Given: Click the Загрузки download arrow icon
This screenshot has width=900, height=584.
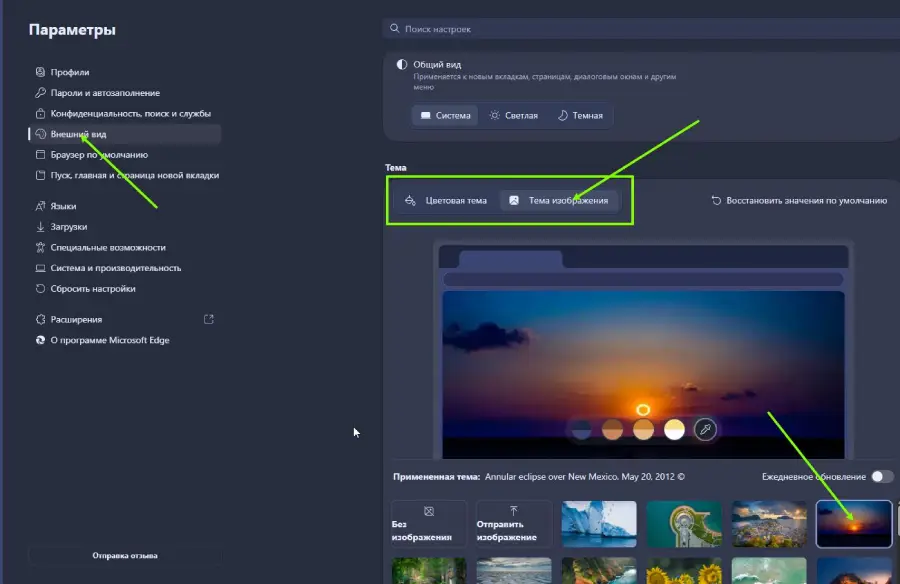Looking at the screenshot, I should coord(40,226).
